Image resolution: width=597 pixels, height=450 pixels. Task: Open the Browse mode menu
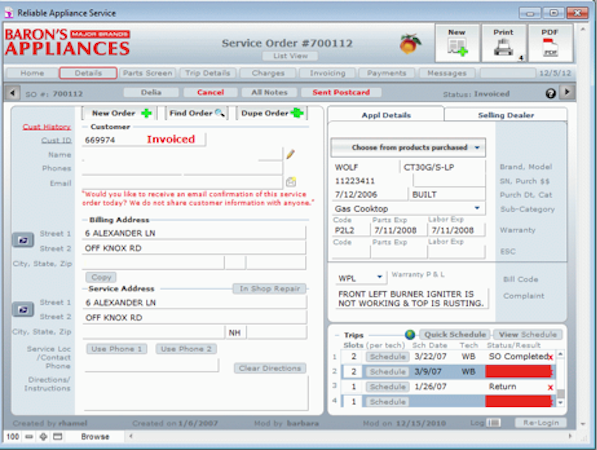click(95, 437)
